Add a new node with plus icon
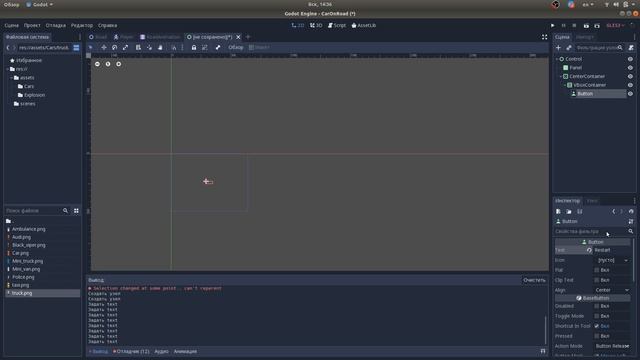Viewport: 640px width, 360px height. pos(558,48)
